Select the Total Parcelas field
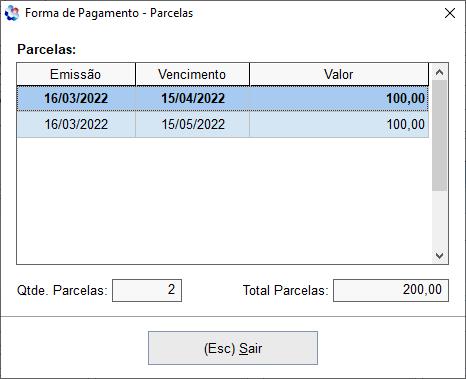The width and height of the screenshot is (466, 379). pyautogui.click(x=391, y=290)
